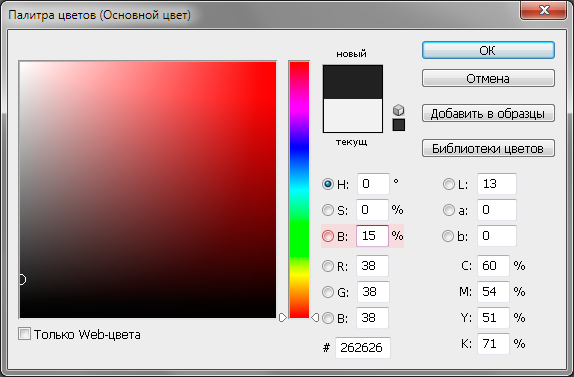Click the out-of-gamut warning cube icon
This screenshot has height=377, width=574.
[399, 110]
